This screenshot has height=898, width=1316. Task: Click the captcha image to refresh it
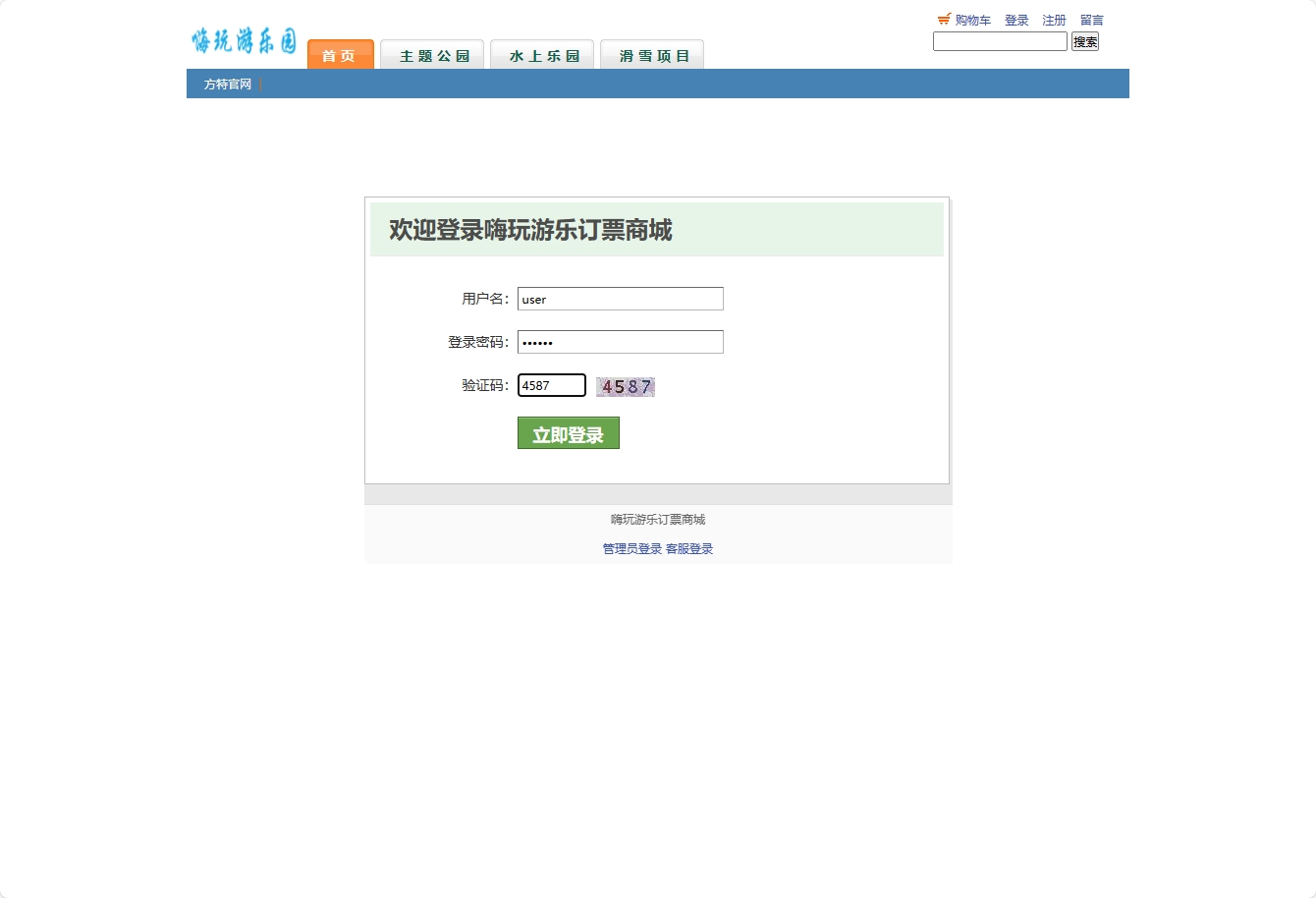pos(626,386)
